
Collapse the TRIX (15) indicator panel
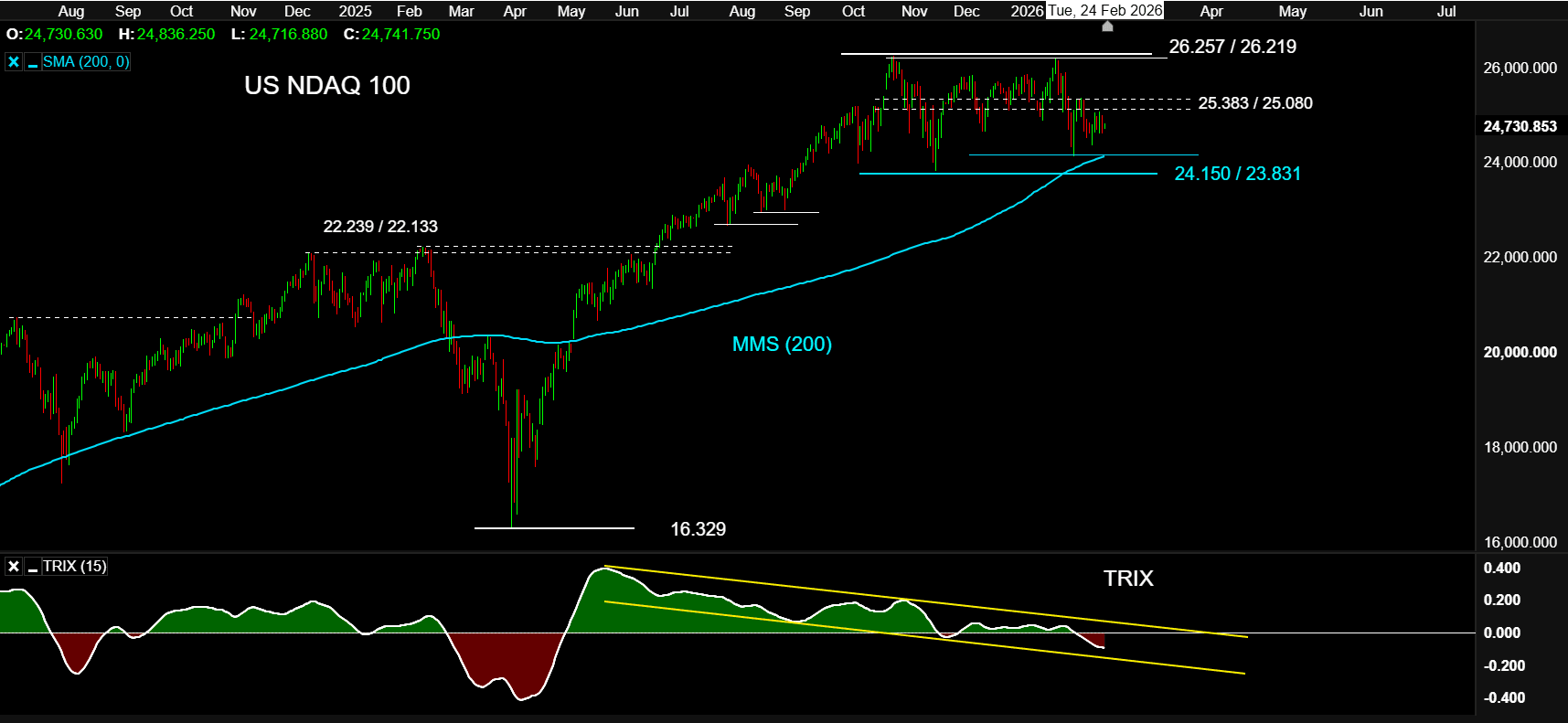tap(33, 567)
